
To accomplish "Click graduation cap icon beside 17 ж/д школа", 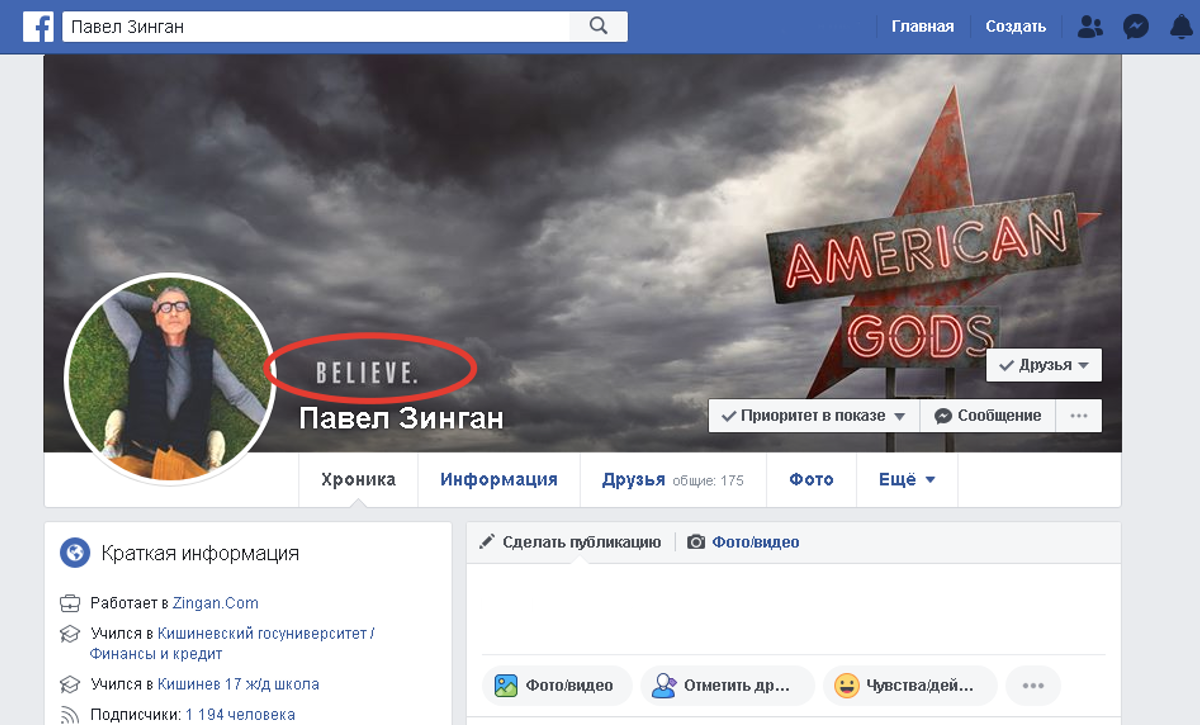I will pyautogui.click(x=70, y=685).
